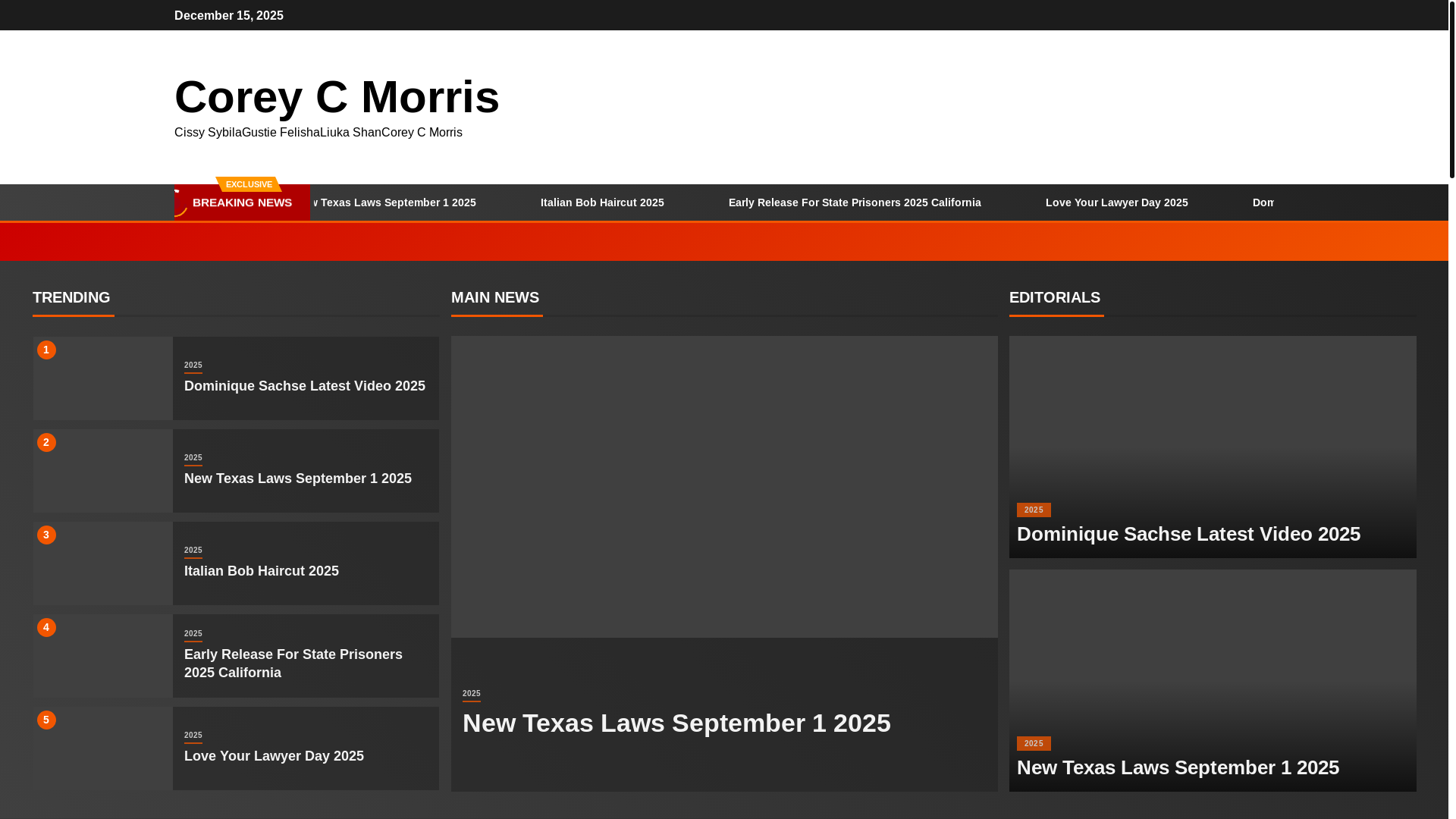Click the site tagline under Corey C Morris
This screenshot has height=819, width=1456.
[x=318, y=132]
